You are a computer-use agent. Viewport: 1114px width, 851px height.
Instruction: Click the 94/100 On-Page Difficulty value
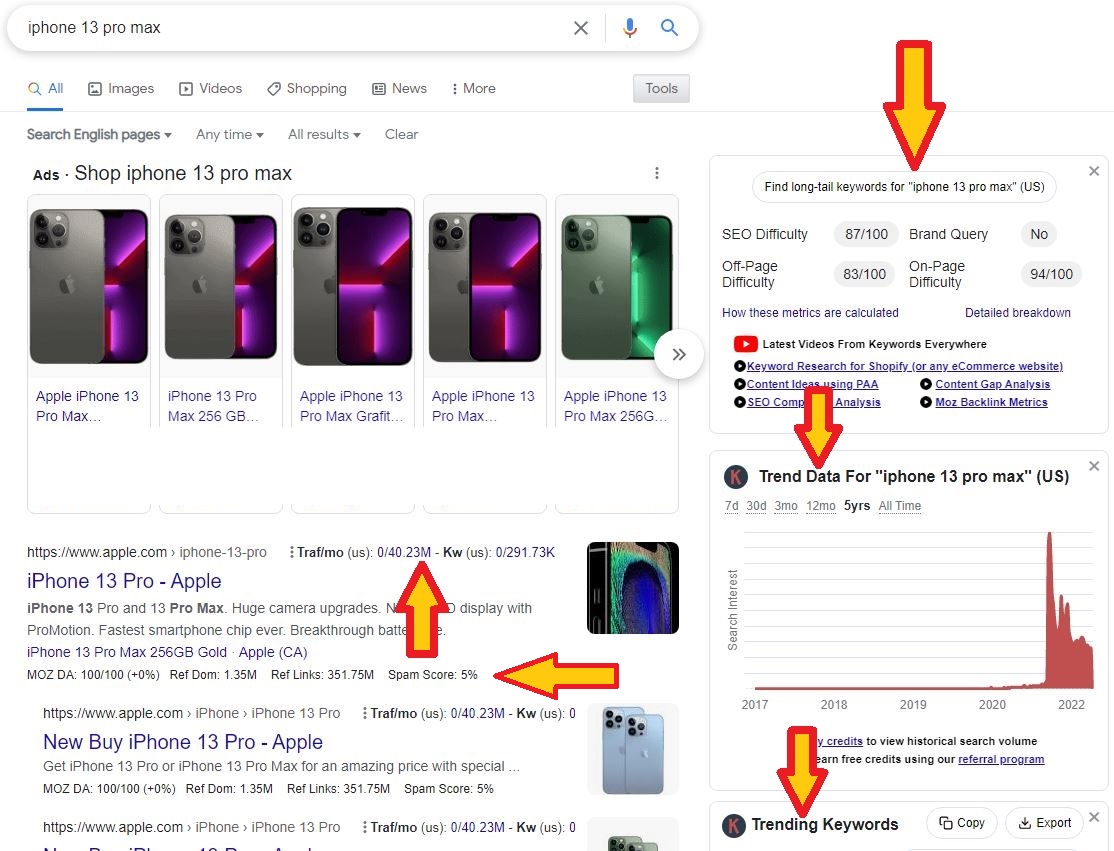(1051, 274)
